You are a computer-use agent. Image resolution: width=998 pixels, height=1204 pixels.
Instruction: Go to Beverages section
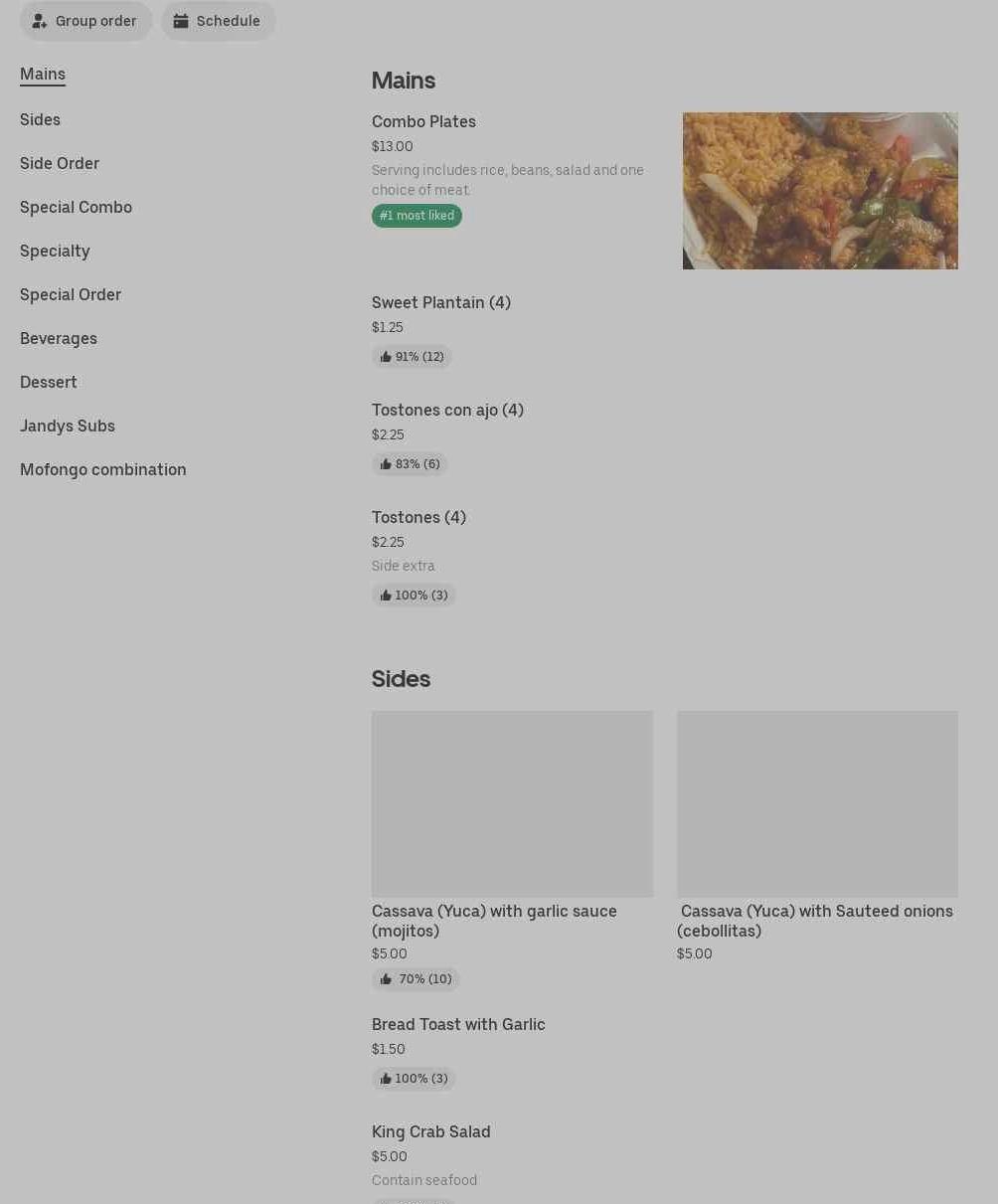click(59, 338)
